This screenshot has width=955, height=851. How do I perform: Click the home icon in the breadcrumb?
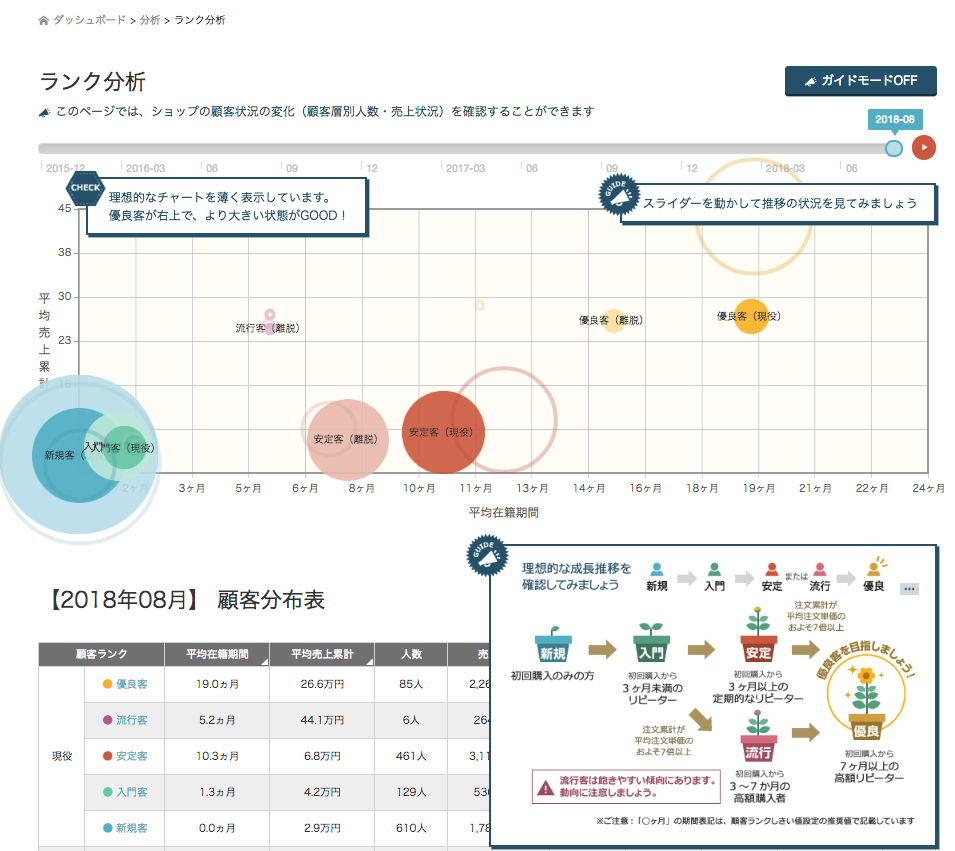tap(43, 20)
